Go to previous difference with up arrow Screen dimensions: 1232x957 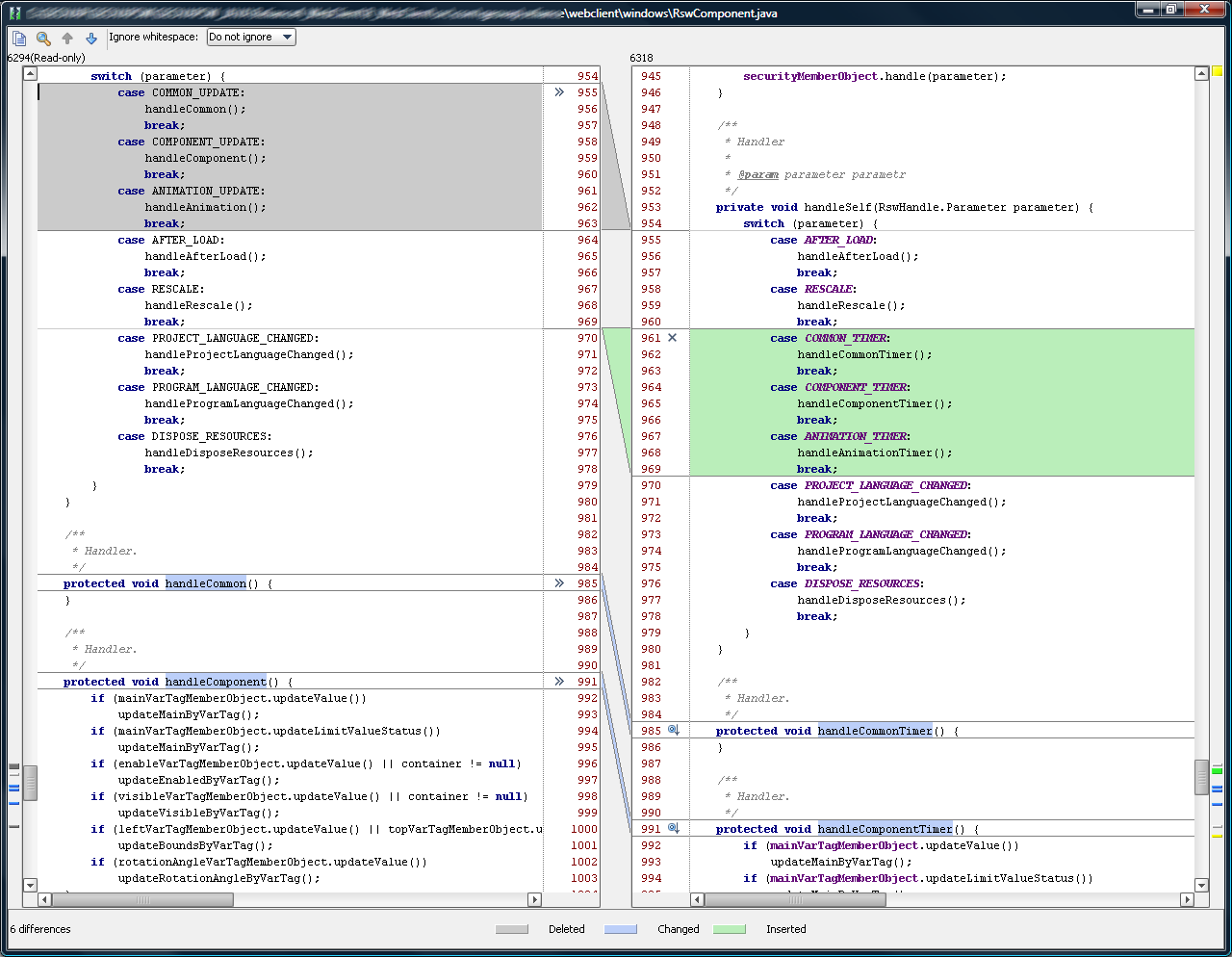(67, 38)
